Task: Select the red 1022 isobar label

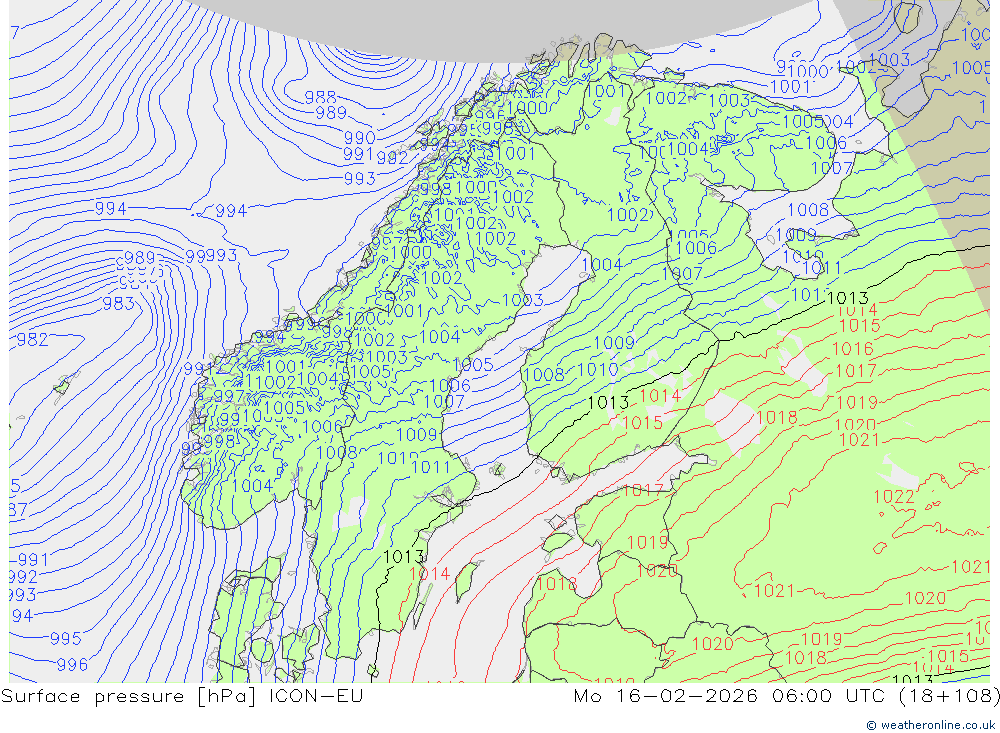Action: click(x=893, y=497)
